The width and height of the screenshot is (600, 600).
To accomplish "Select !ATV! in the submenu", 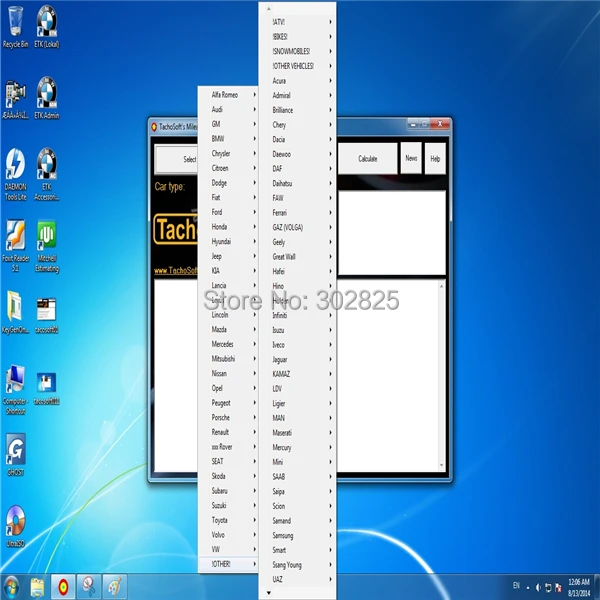I will tap(297, 22).
